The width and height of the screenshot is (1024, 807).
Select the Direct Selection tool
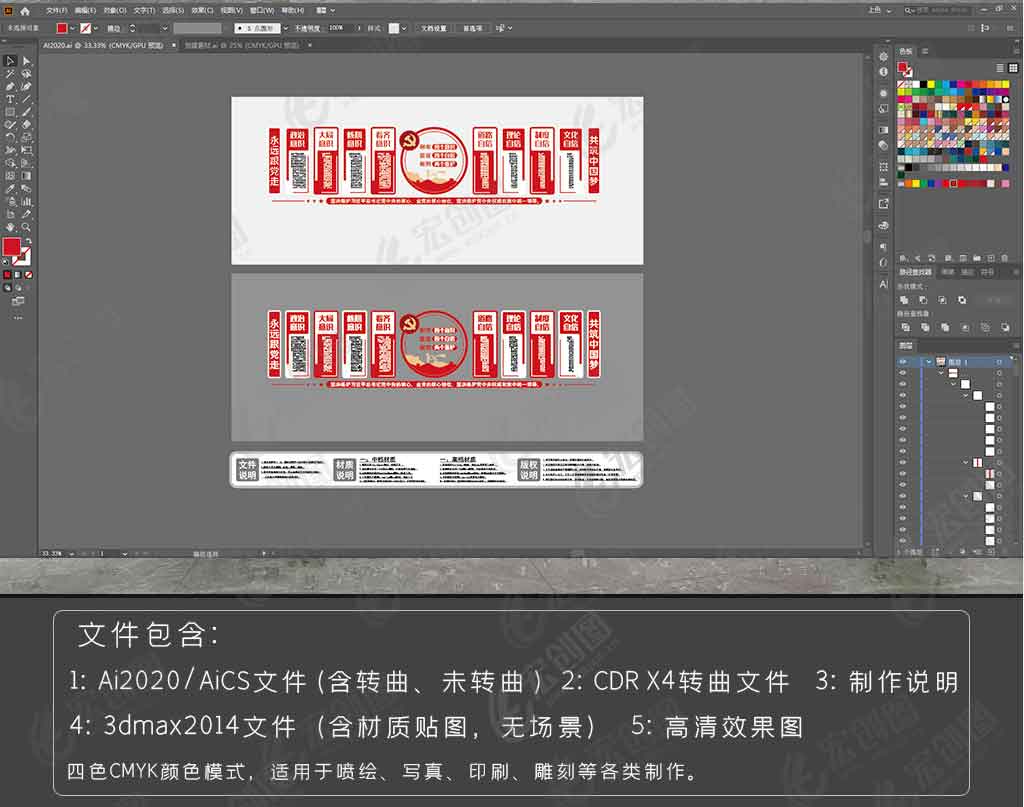[26, 61]
